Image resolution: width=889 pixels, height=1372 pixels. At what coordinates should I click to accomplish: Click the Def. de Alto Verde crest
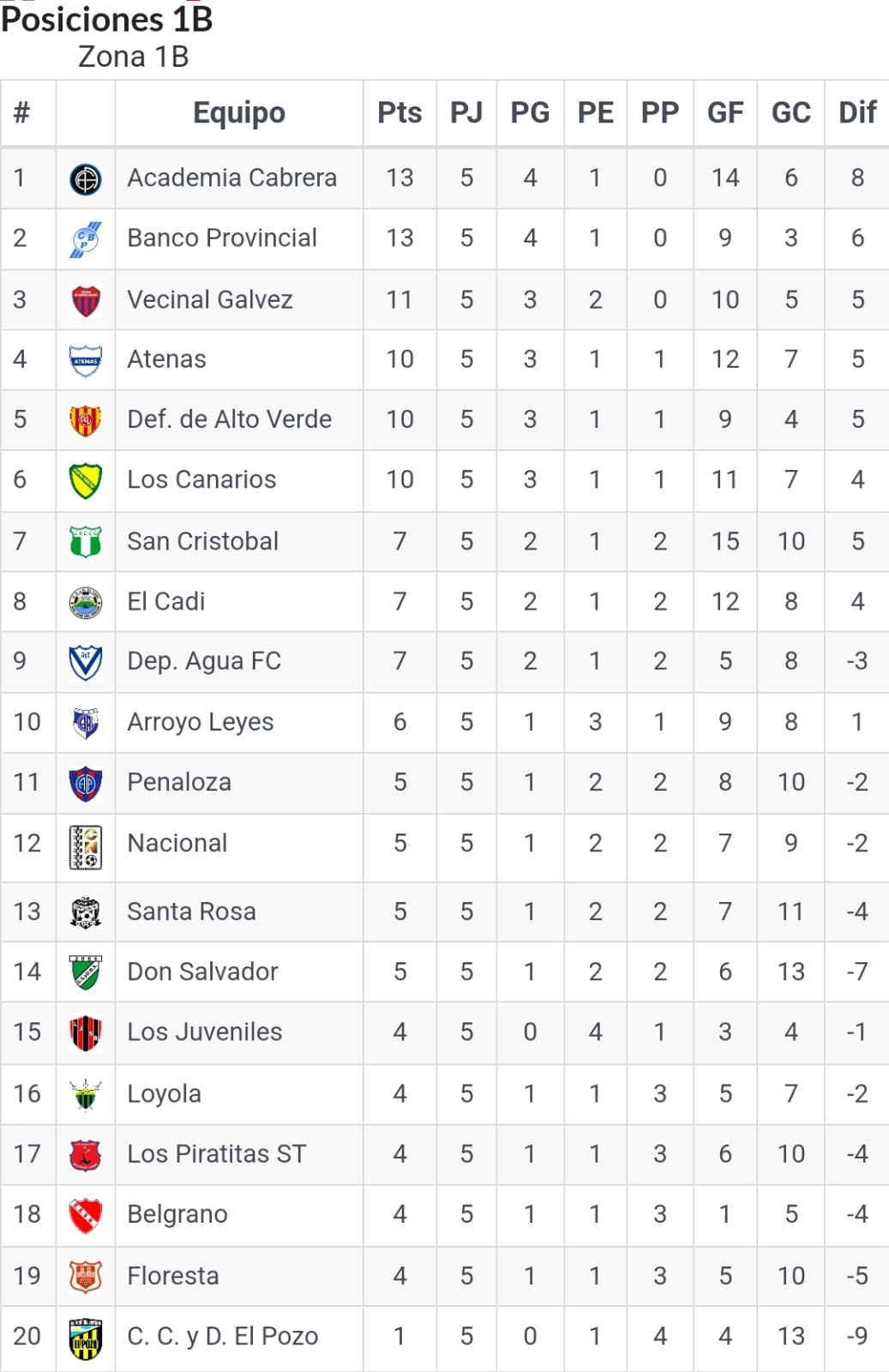pyautogui.click(x=86, y=420)
